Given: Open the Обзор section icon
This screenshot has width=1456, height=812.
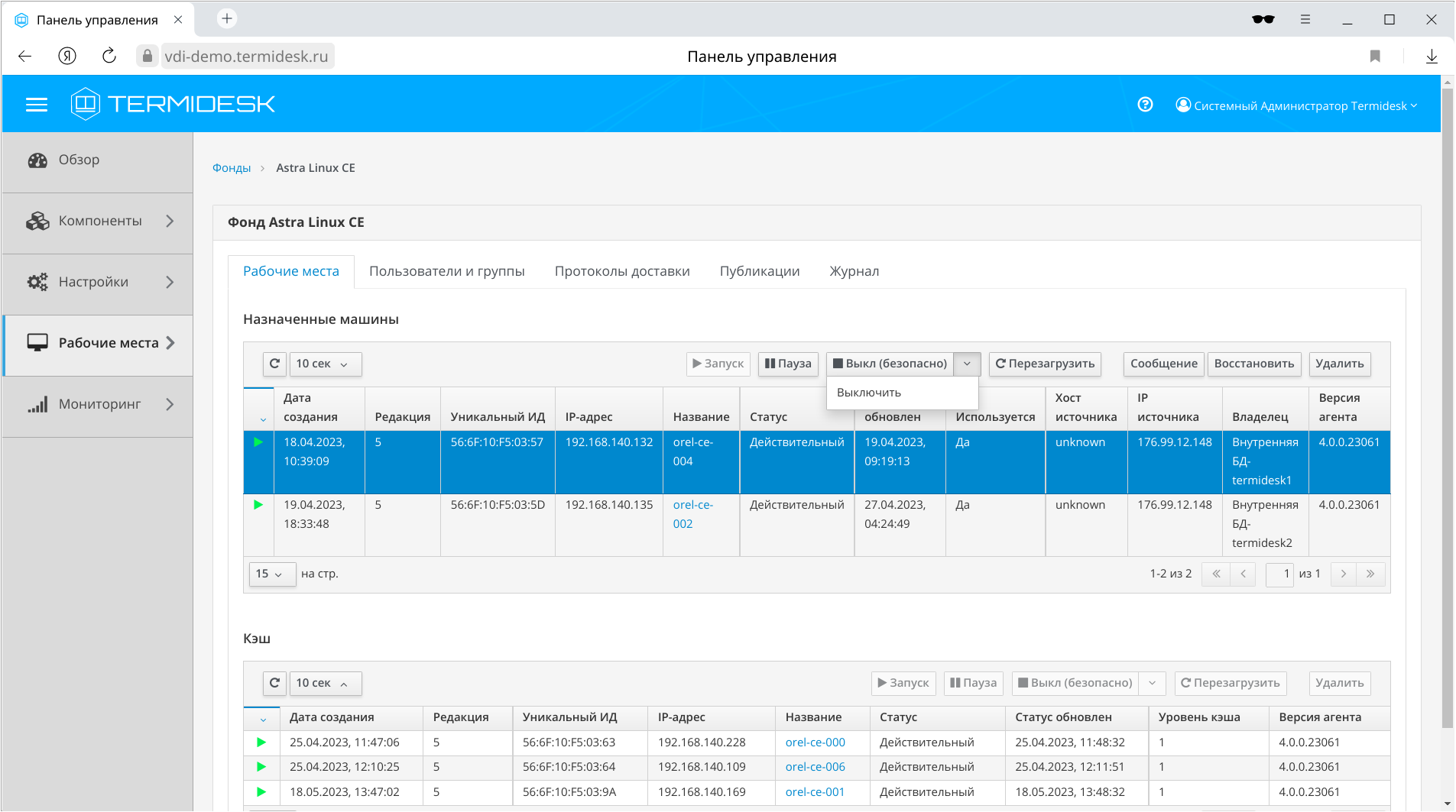Looking at the screenshot, I should [38, 160].
